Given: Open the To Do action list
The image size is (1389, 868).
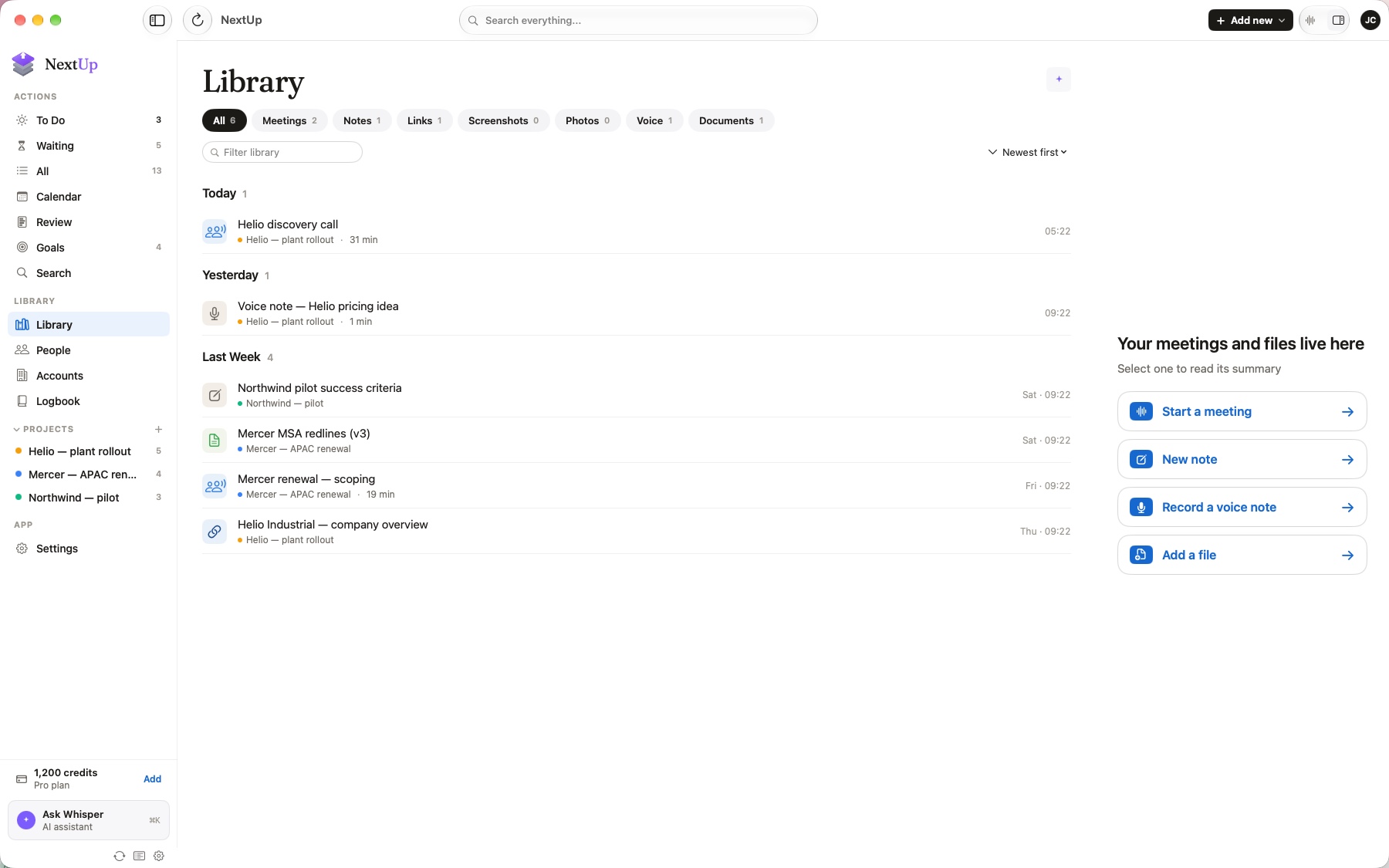Looking at the screenshot, I should tap(89, 120).
